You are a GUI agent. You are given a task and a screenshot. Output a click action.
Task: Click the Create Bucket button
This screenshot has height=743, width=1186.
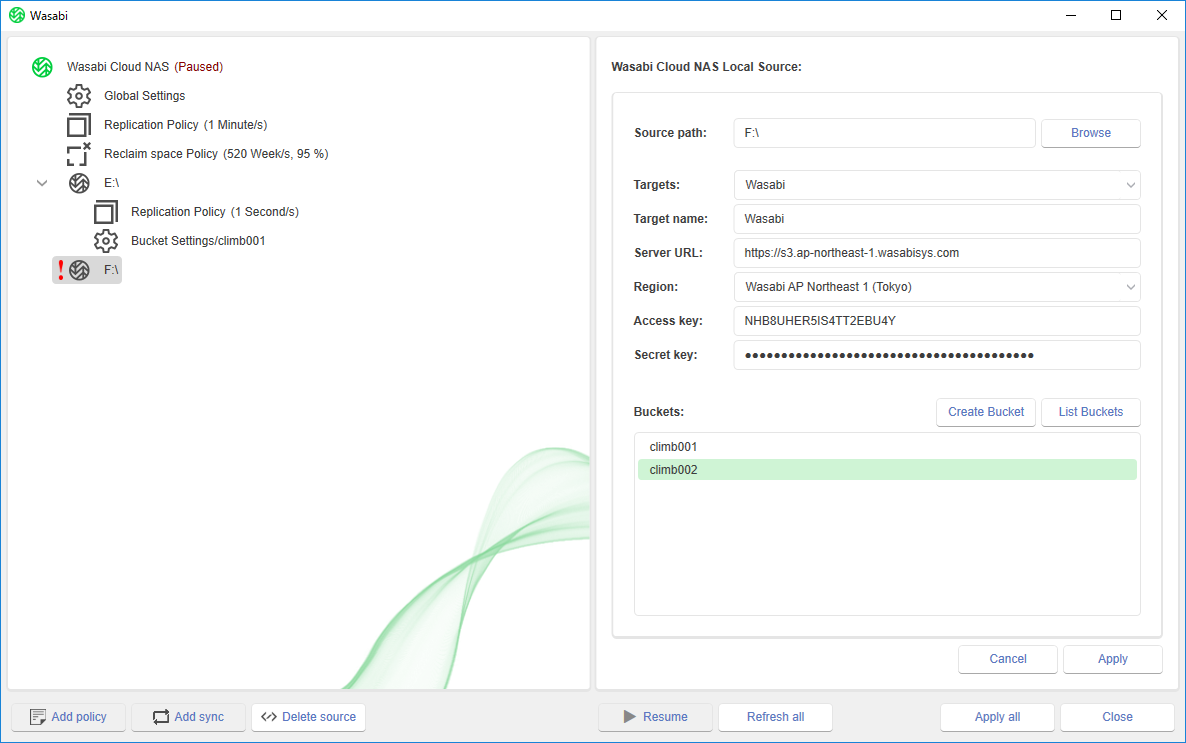pos(986,412)
